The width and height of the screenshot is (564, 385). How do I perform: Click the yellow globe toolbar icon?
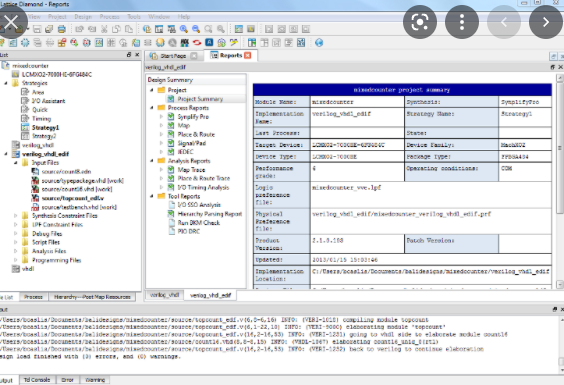pyautogui.click(x=160, y=43)
